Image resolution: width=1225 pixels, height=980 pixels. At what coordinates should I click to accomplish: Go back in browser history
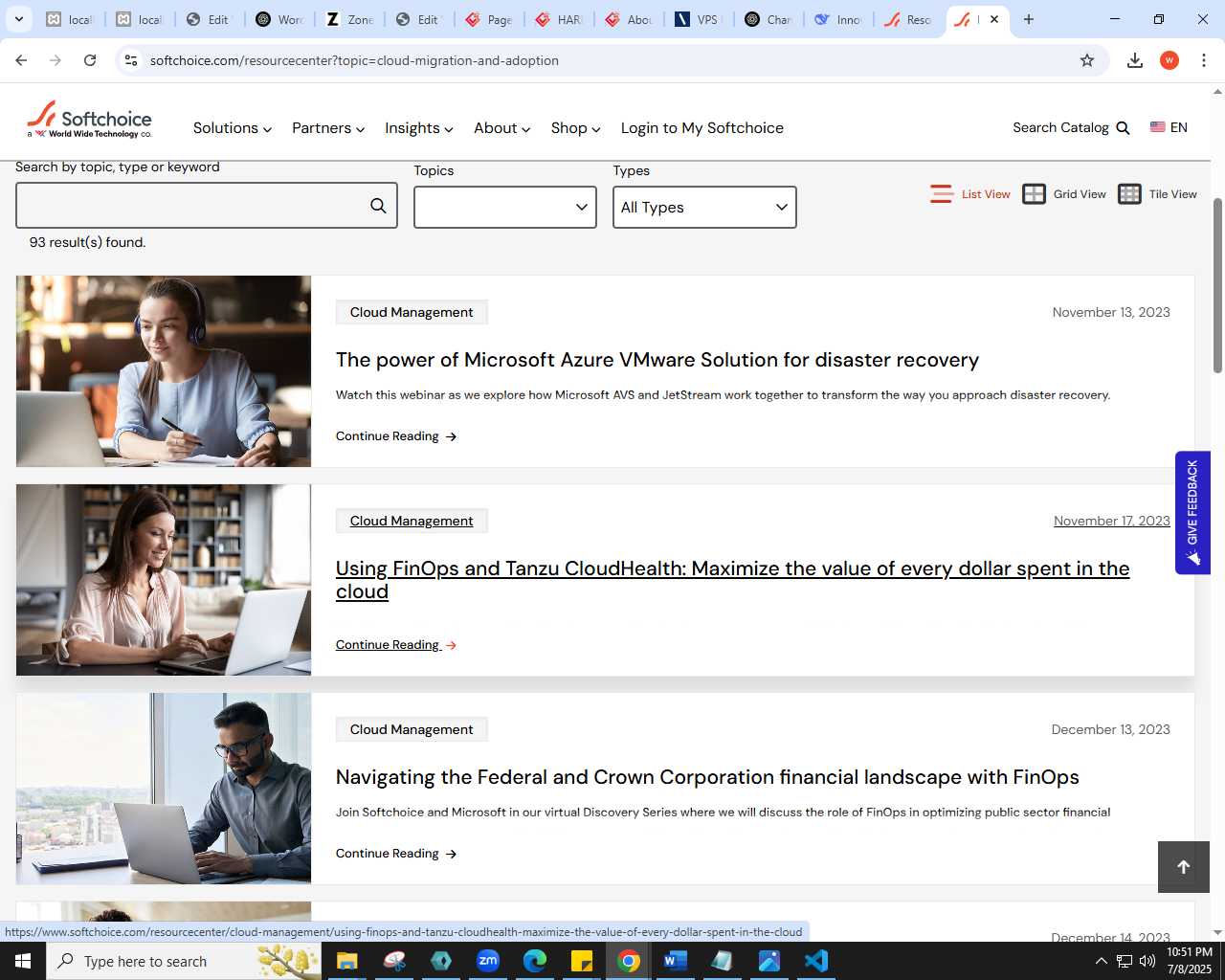(21, 60)
